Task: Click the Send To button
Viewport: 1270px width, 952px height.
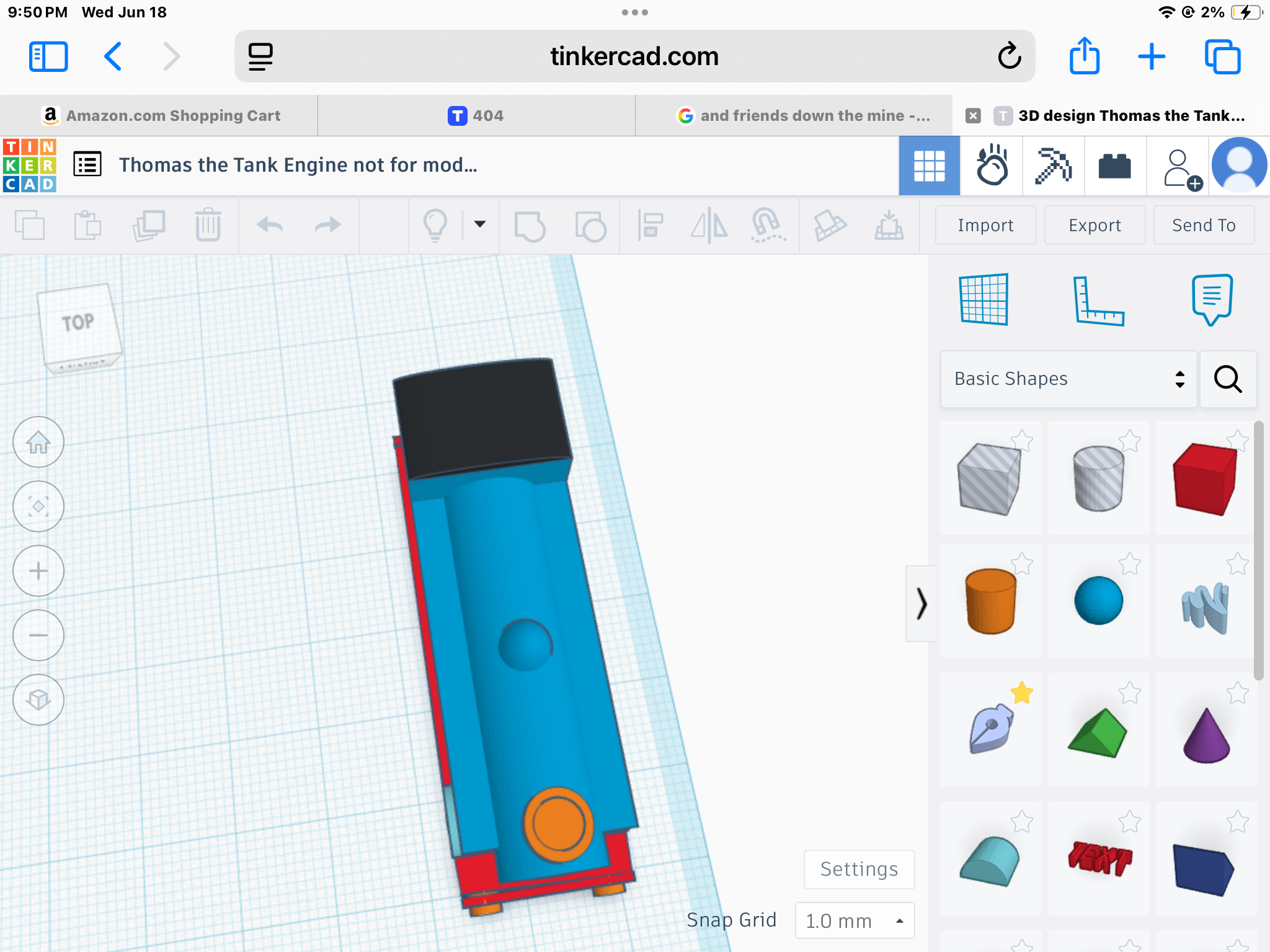Action: (x=1204, y=225)
